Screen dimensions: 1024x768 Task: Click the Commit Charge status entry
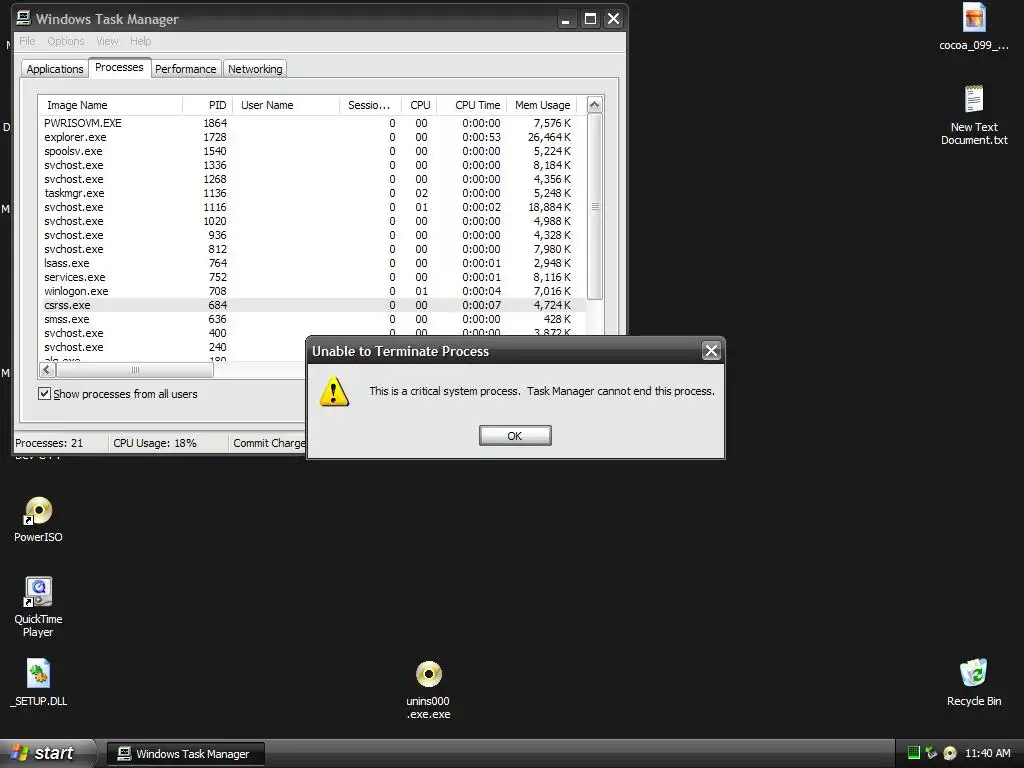pyautogui.click(x=268, y=443)
